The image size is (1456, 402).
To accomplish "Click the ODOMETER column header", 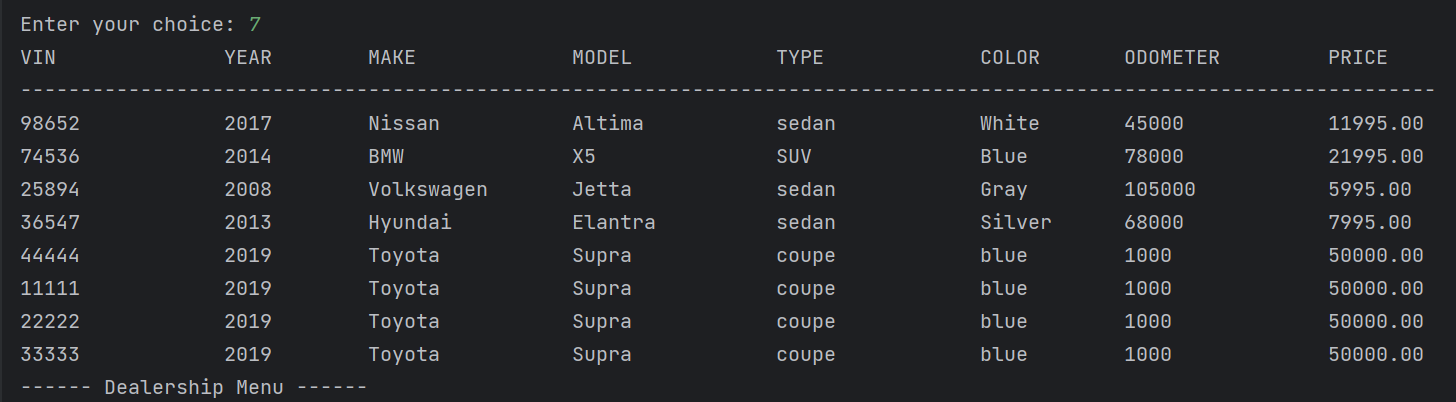I will (x=1172, y=58).
